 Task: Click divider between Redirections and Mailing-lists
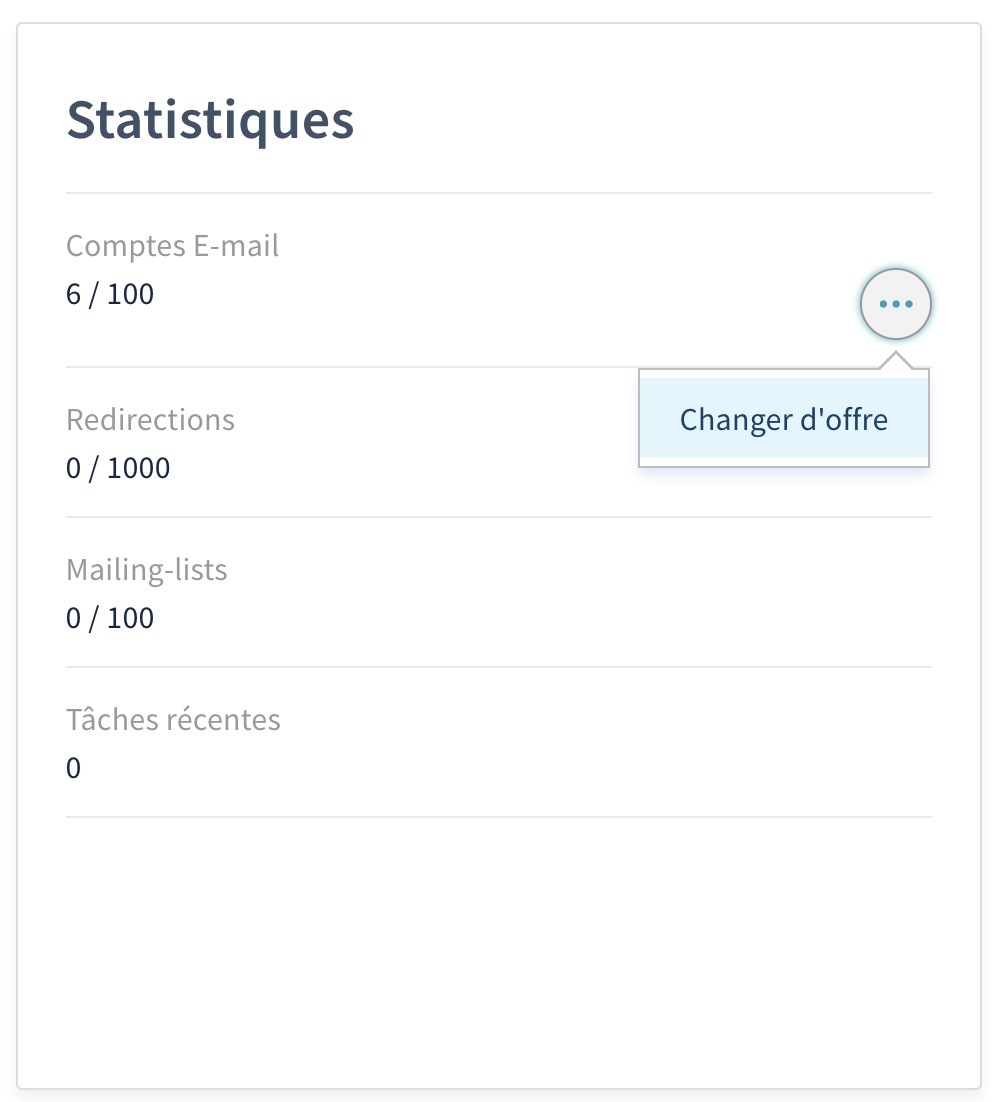pyautogui.click(x=498, y=517)
